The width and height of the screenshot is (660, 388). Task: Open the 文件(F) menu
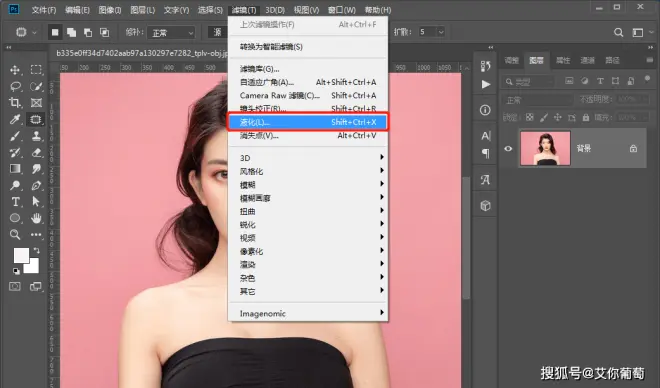click(x=44, y=10)
